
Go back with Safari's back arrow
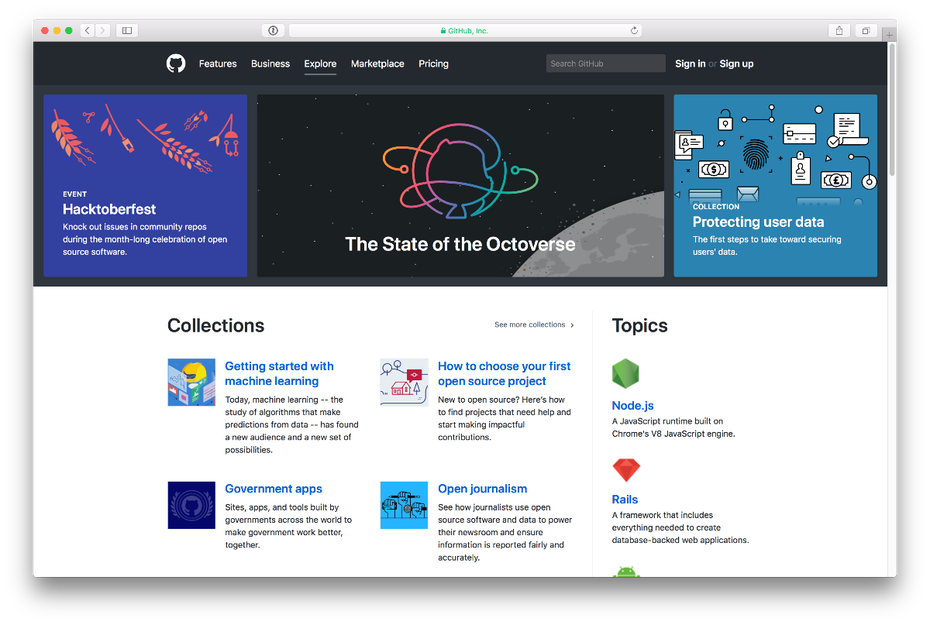(87, 30)
